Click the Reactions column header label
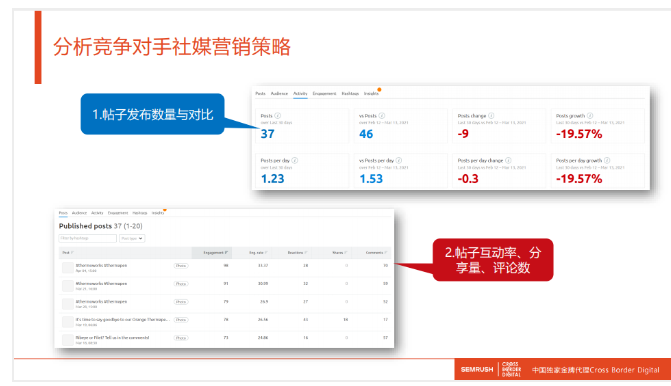 click(x=295, y=252)
